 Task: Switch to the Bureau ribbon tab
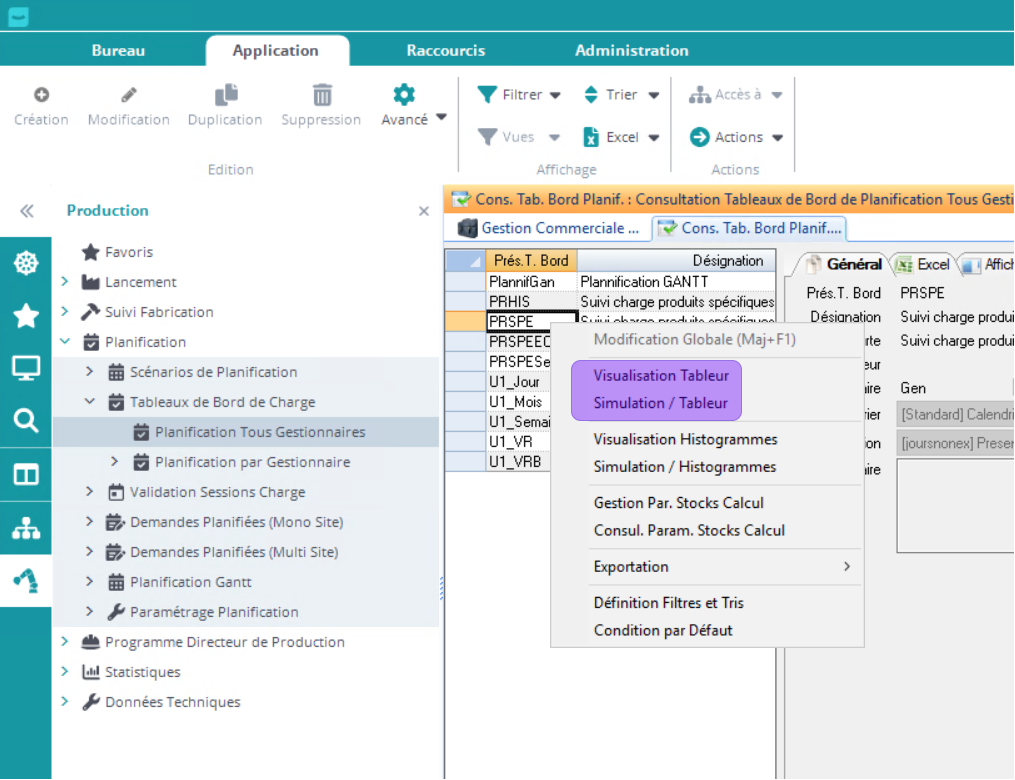click(118, 50)
